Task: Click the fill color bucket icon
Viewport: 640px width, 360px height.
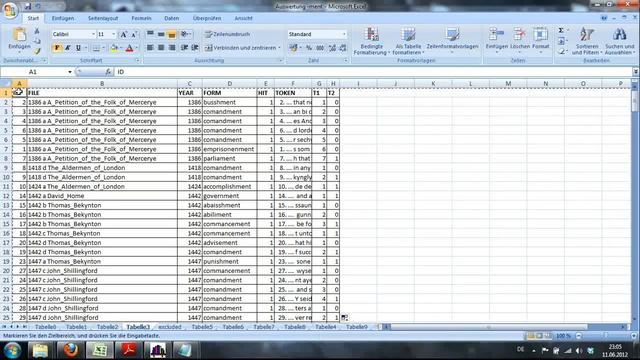Action: point(114,48)
